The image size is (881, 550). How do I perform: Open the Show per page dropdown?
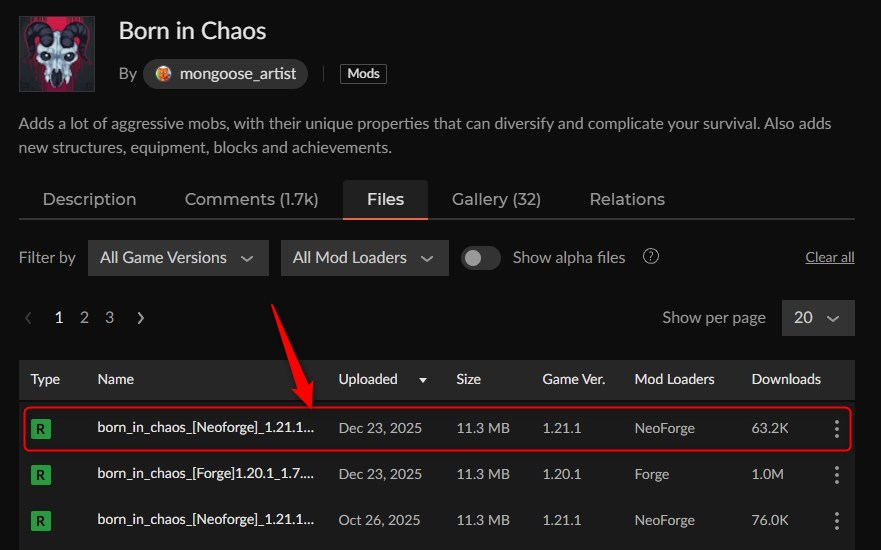817,318
